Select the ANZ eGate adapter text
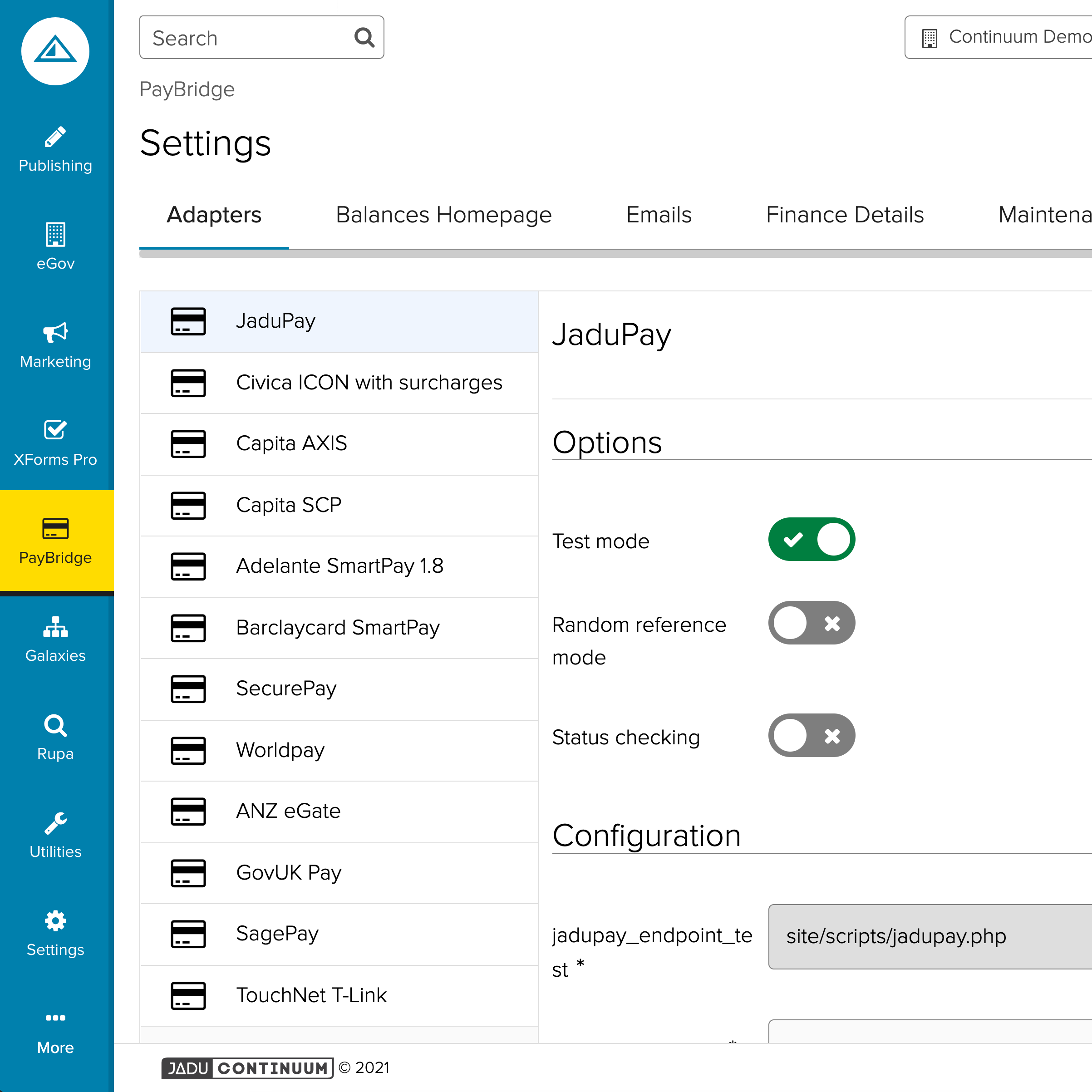 pyautogui.click(x=288, y=812)
